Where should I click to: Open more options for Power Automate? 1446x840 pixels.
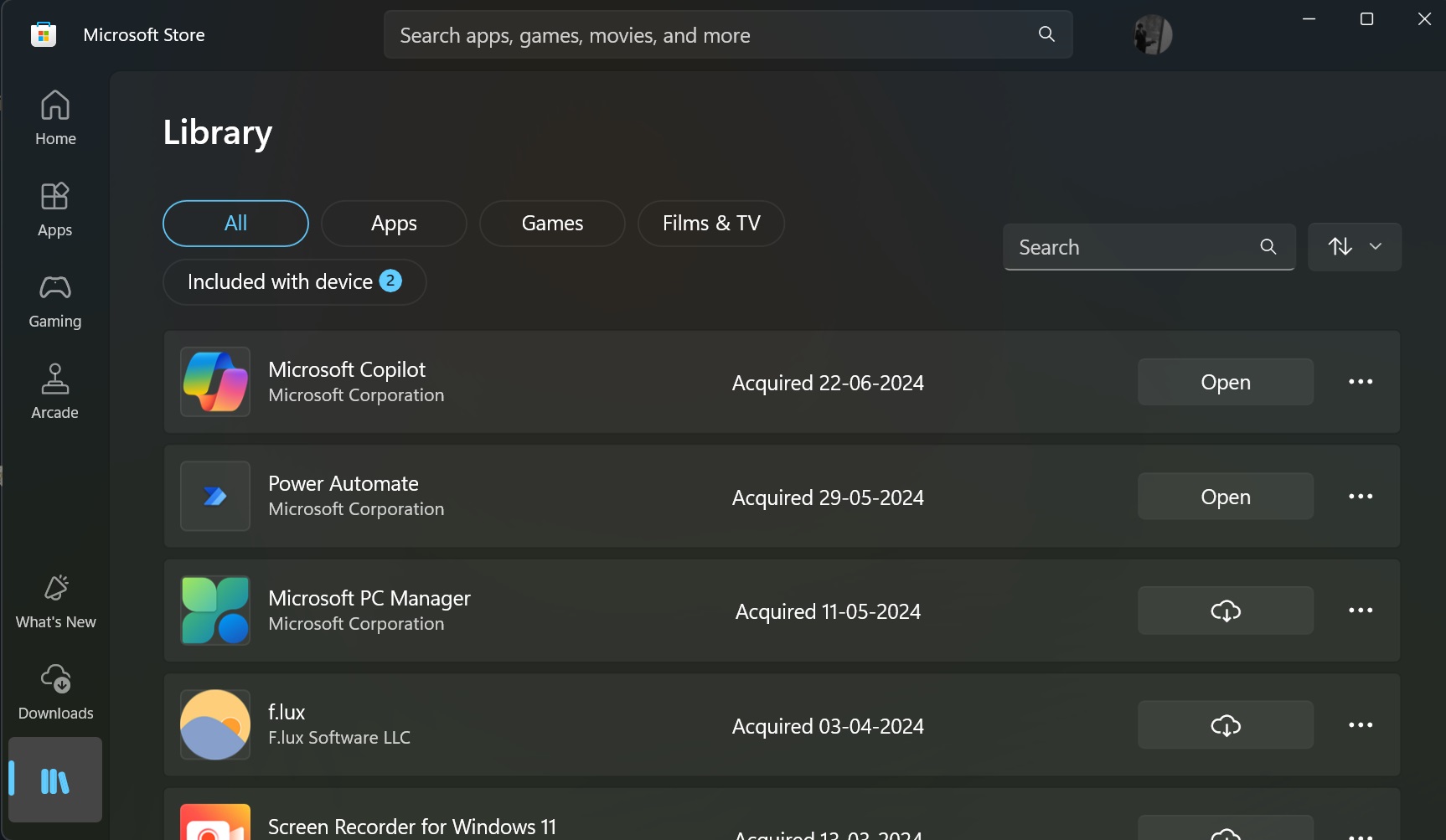point(1360,497)
